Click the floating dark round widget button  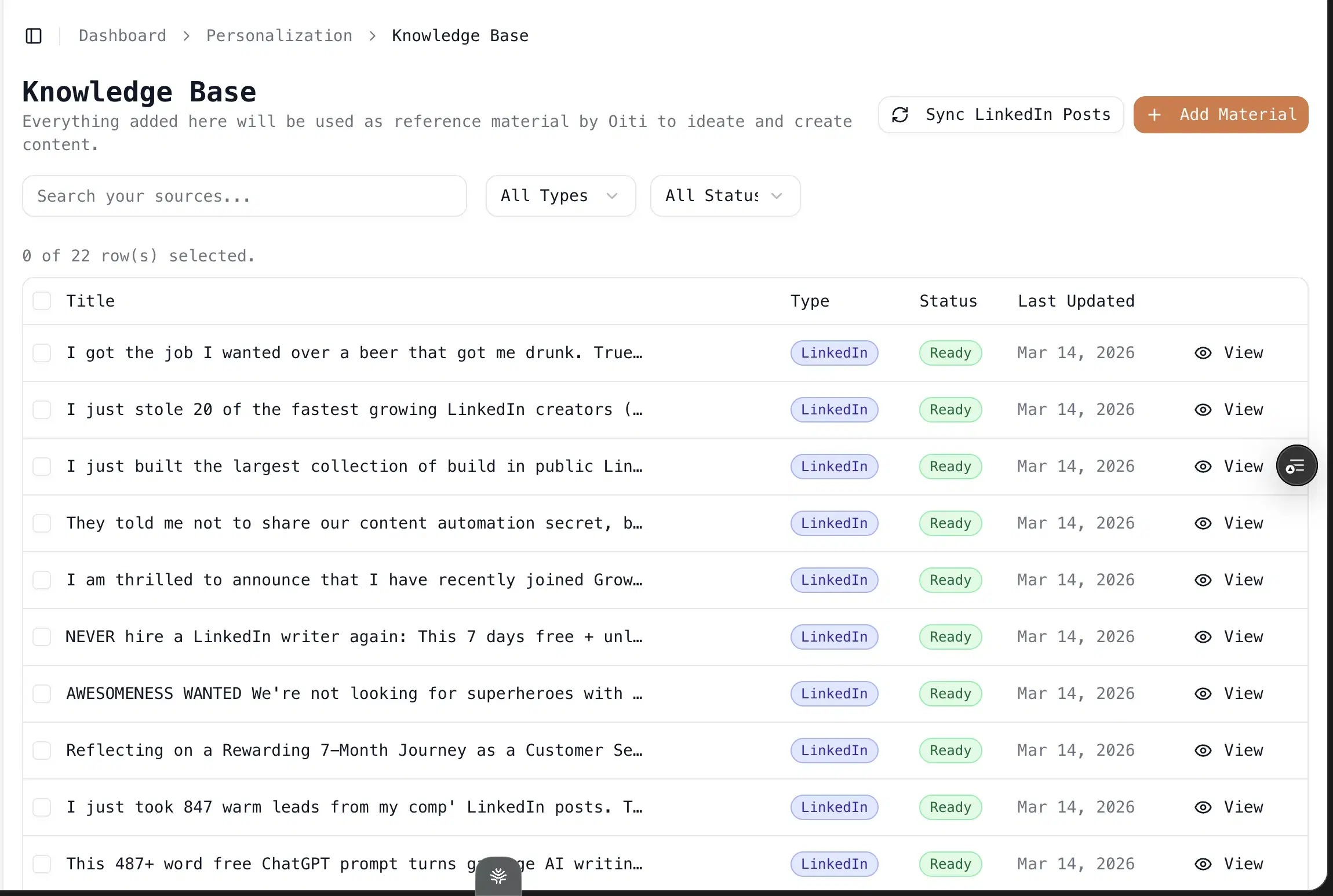pos(1296,465)
